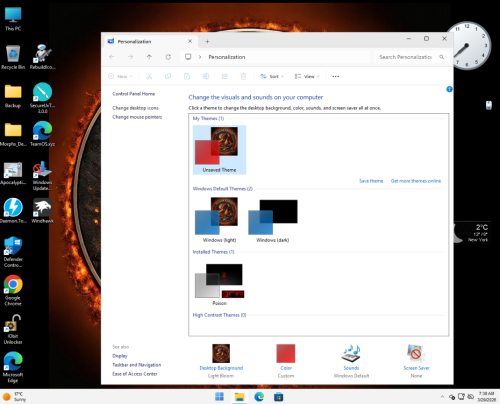
Task: Open File Explorer from taskbar
Action: (239, 397)
